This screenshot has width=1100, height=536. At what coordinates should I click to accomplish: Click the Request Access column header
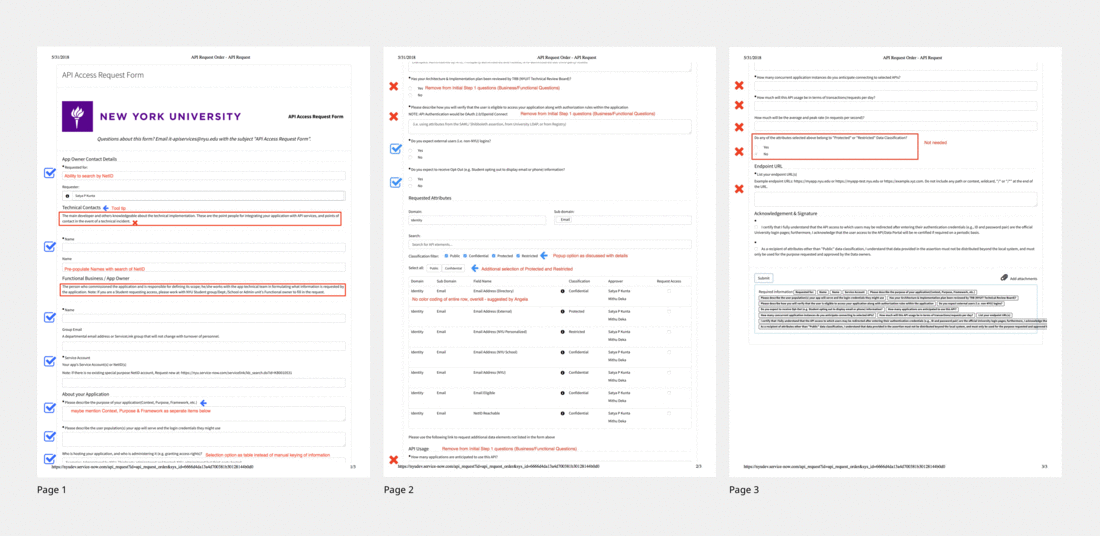[668, 280]
